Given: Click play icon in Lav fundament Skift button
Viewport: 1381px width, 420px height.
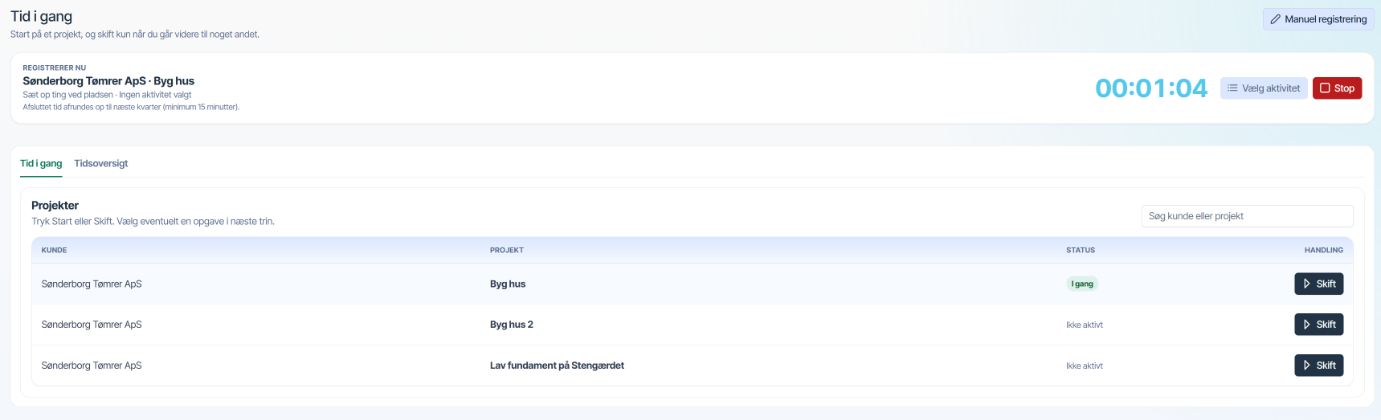Looking at the screenshot, I should click(1307, 366).
